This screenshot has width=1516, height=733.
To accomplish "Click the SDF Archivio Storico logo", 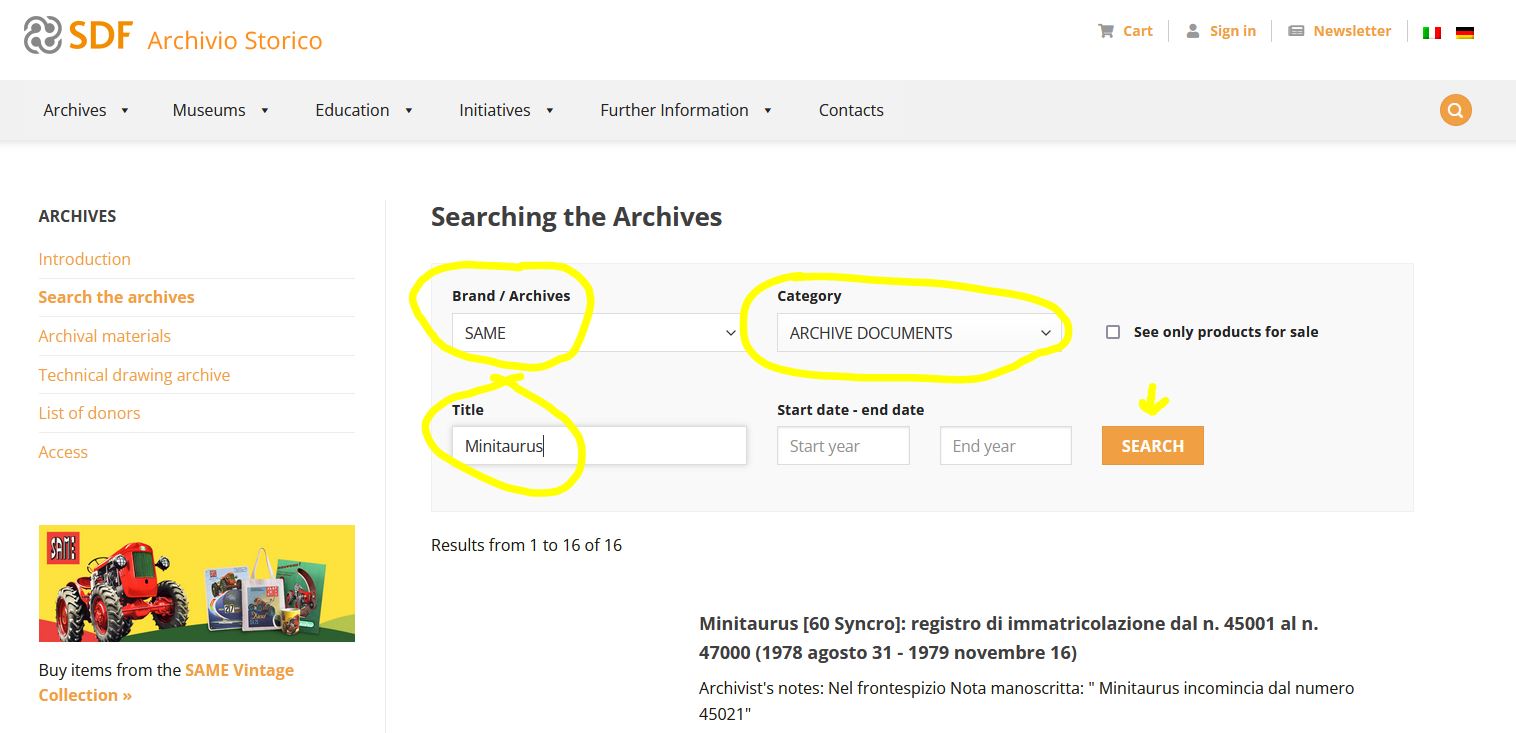I will pyautogui.click(x=173, y=37).
